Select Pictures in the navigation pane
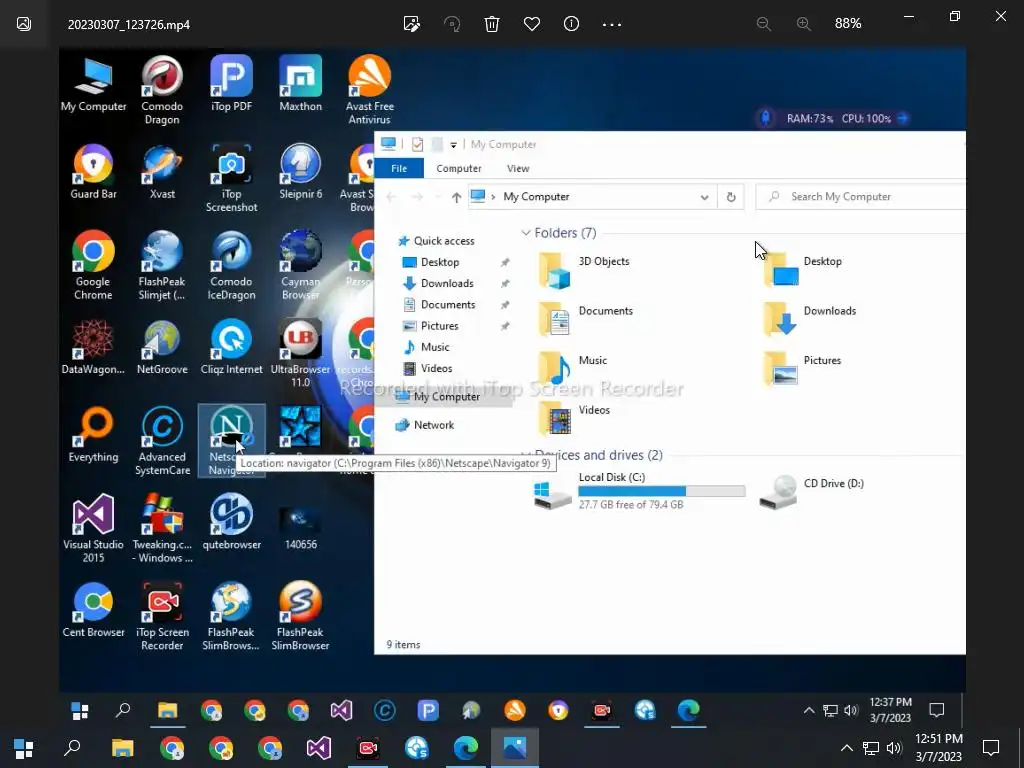Screen dimensions: 1024x768 pos(439,326)
